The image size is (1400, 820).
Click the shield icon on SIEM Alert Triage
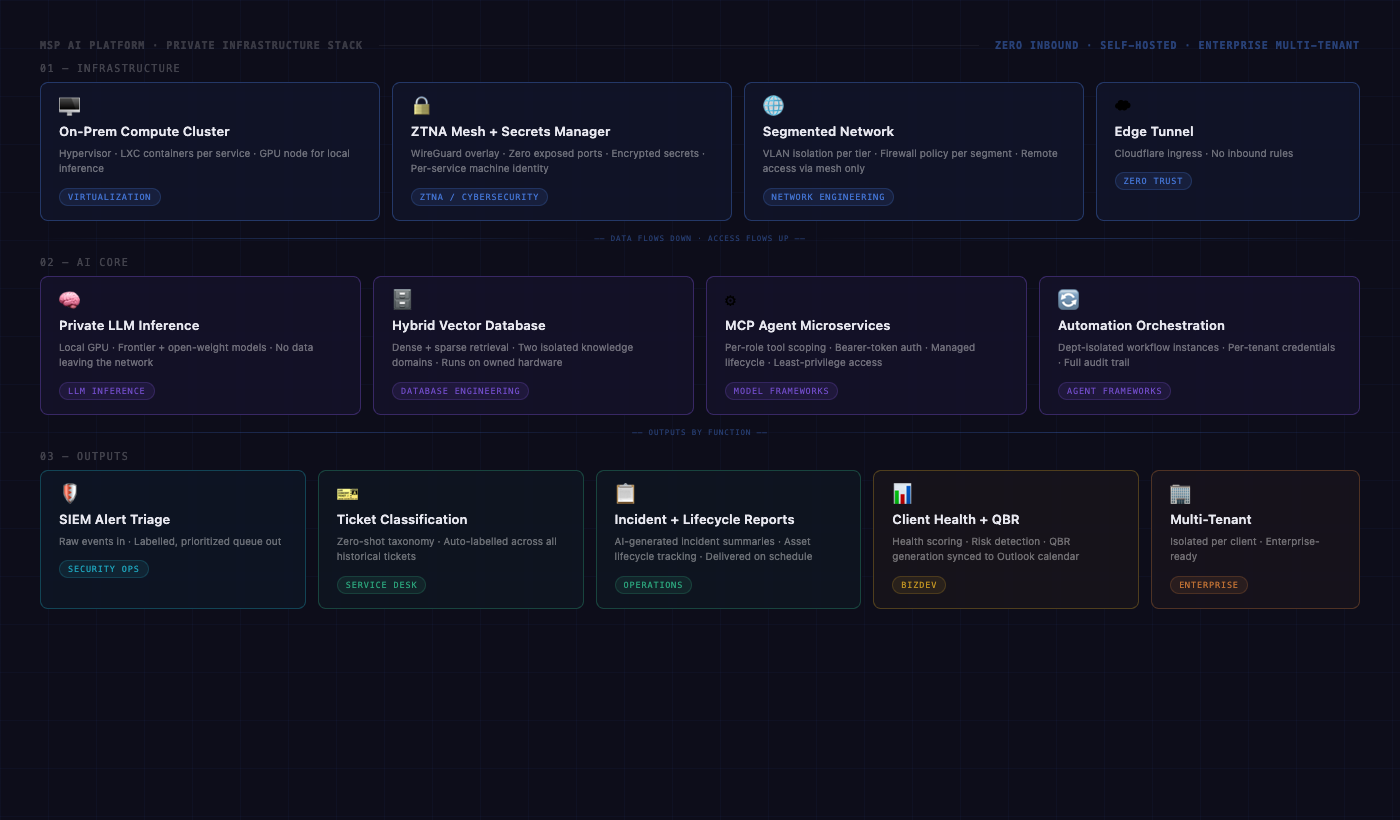click(x=69, y=493)
